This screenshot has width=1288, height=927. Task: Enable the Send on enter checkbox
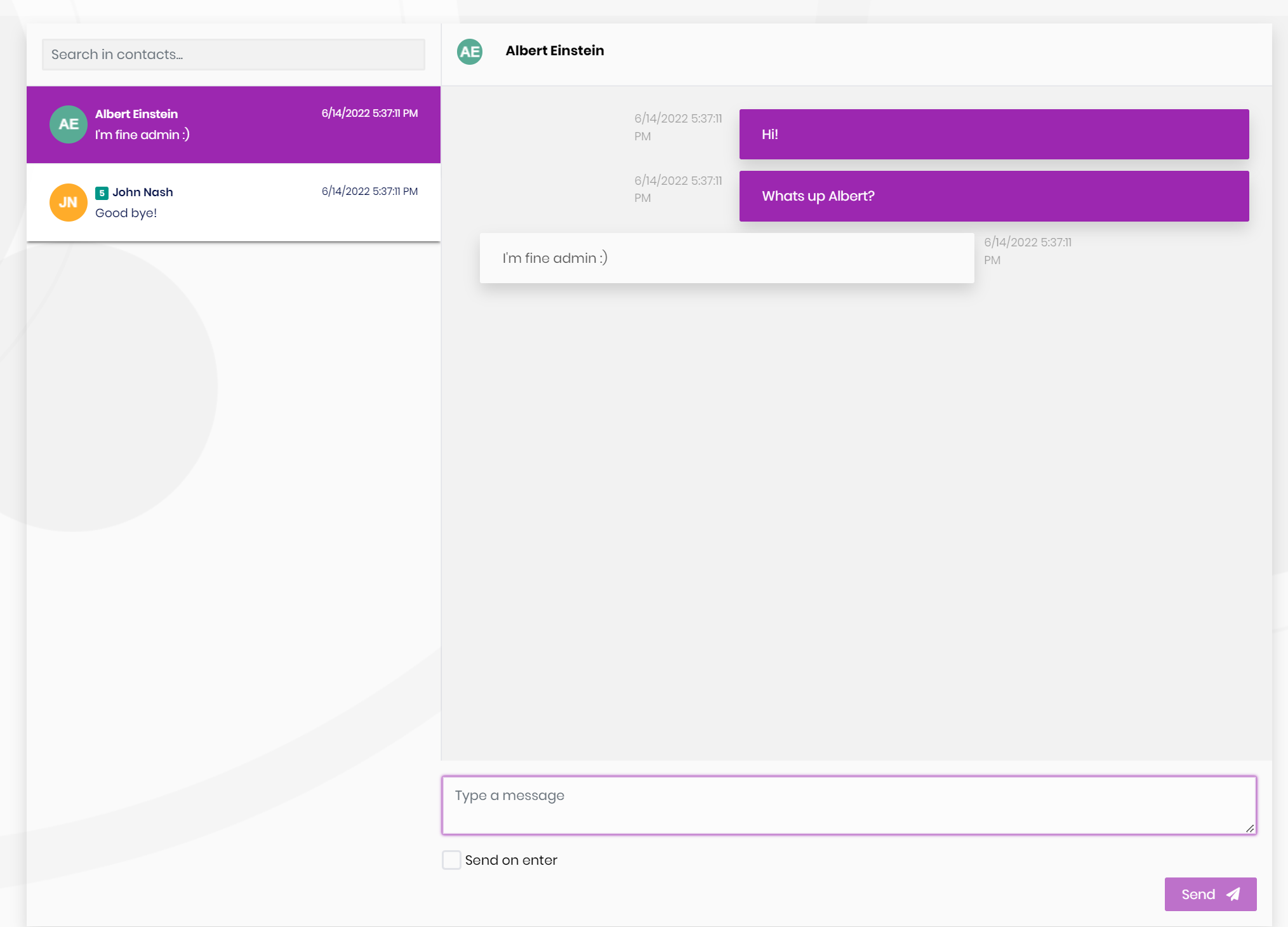(x=451, y=860)
